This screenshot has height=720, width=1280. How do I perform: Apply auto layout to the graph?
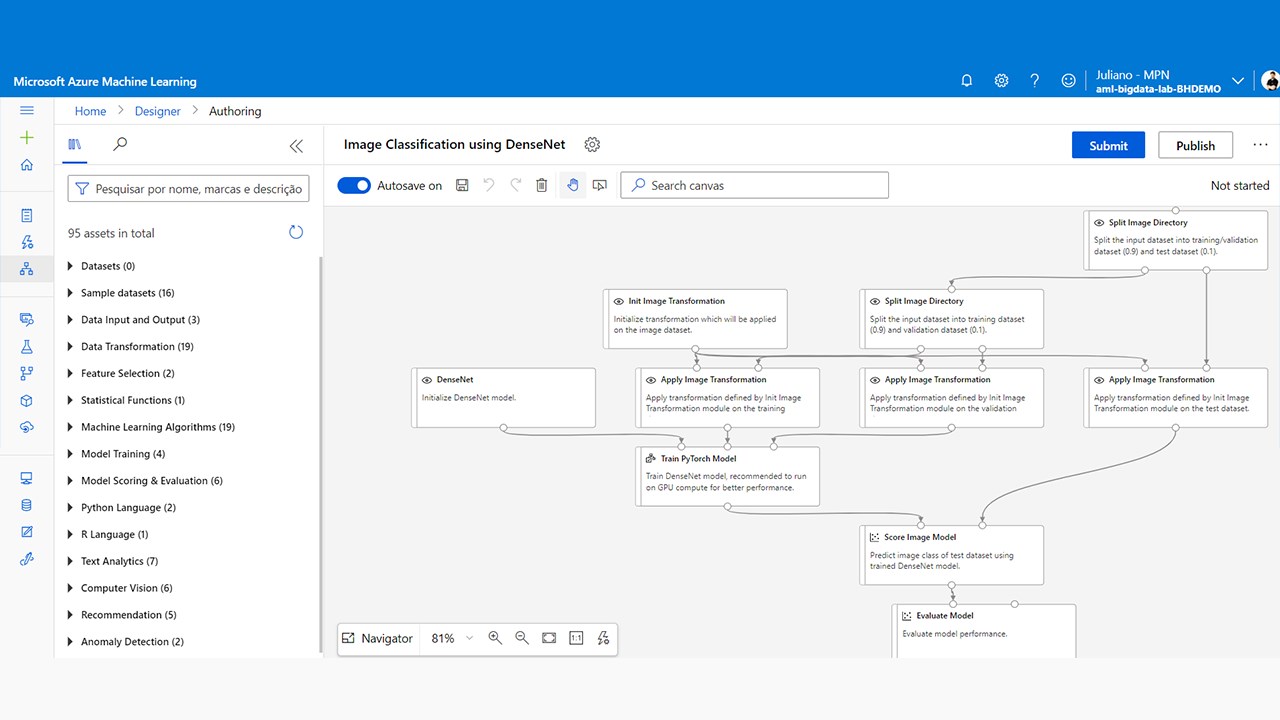point(603,638)
